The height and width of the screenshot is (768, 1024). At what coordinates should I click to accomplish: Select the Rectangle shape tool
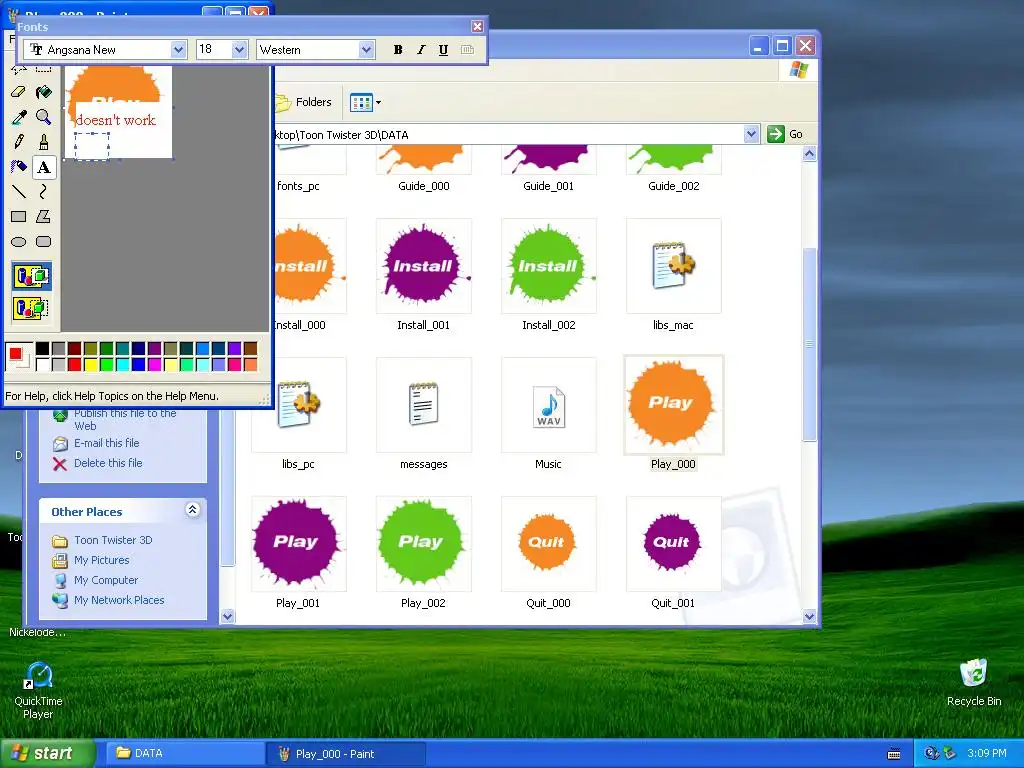[x=19, y=217]
